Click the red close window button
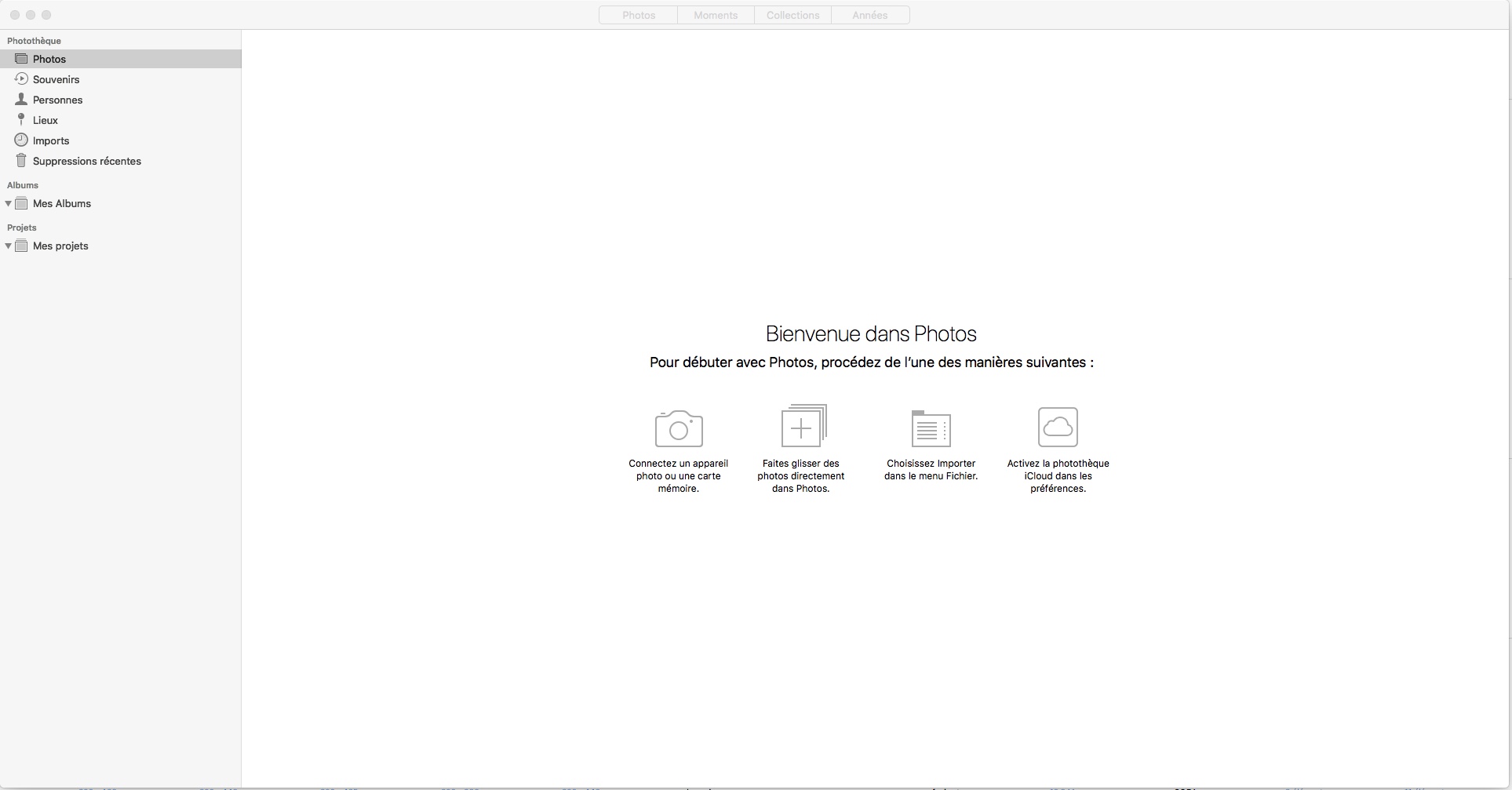 coord(15,15)
